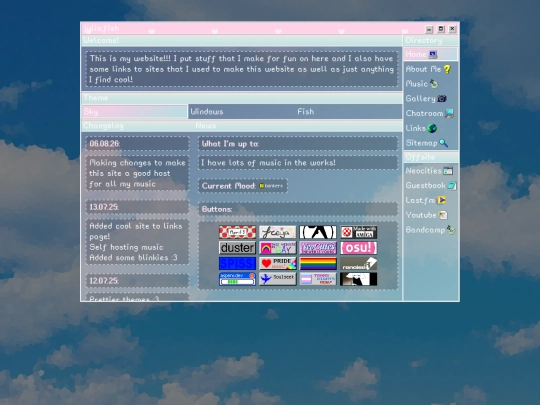Visit the Youtube offsite link
Image resolution: width=540 pixels, height=405 pixels.
coord(426,215)
